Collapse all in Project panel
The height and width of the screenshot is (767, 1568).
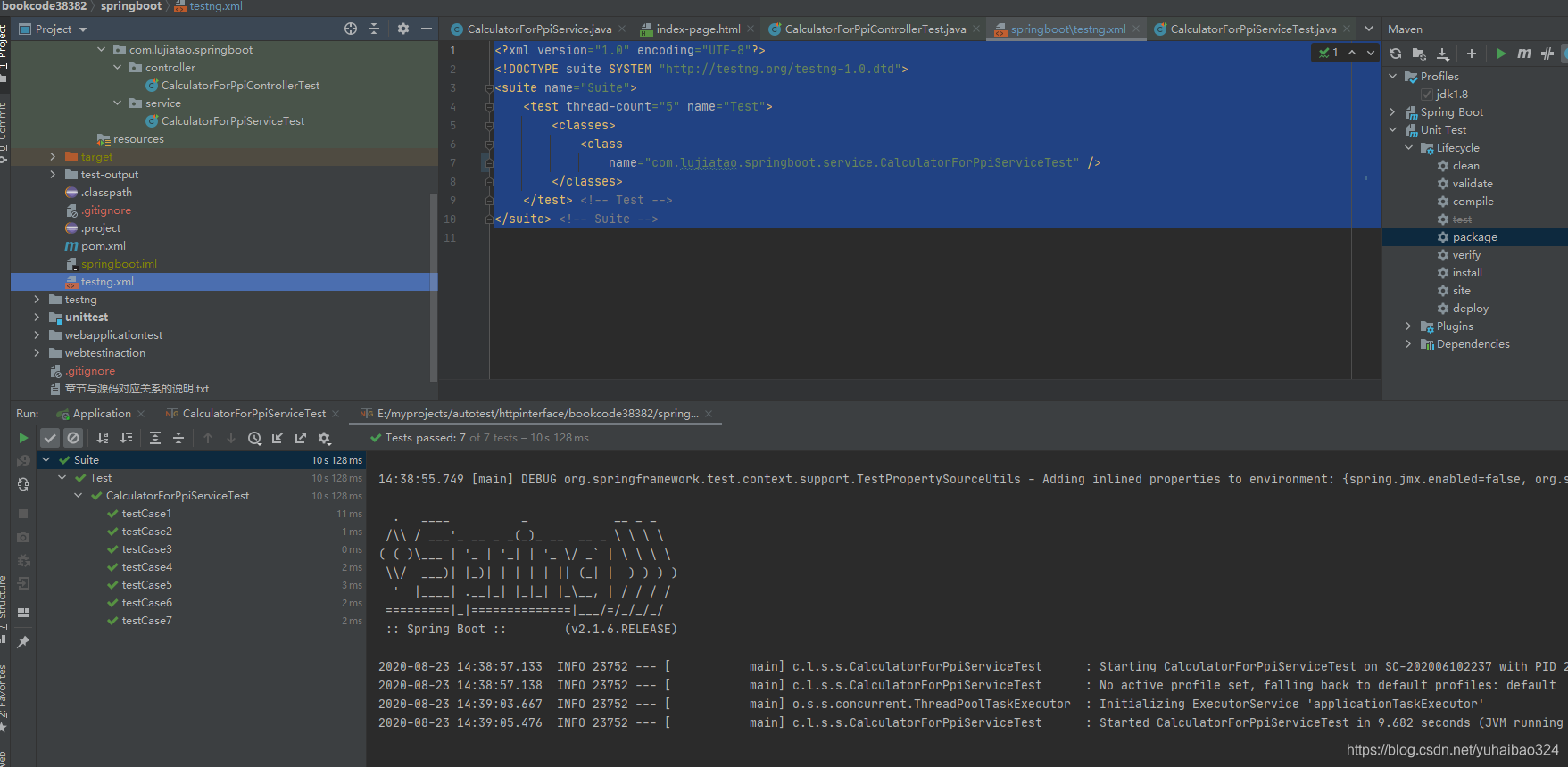tap(374, 29)
